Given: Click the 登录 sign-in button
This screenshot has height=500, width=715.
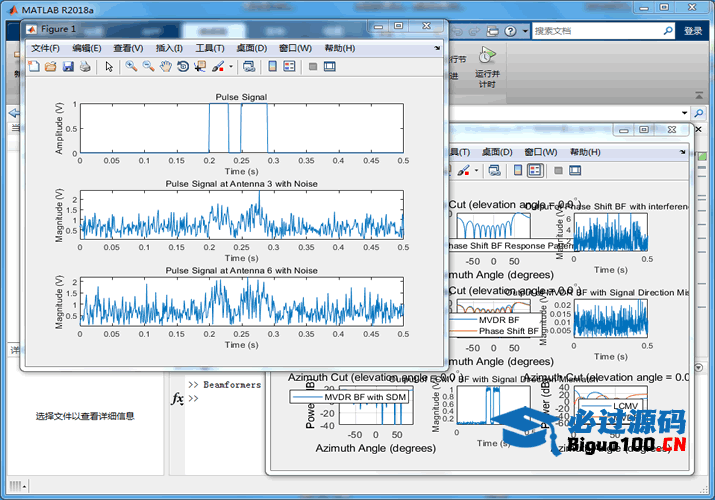Looking at the screenshot, I should tap(693, 31).
